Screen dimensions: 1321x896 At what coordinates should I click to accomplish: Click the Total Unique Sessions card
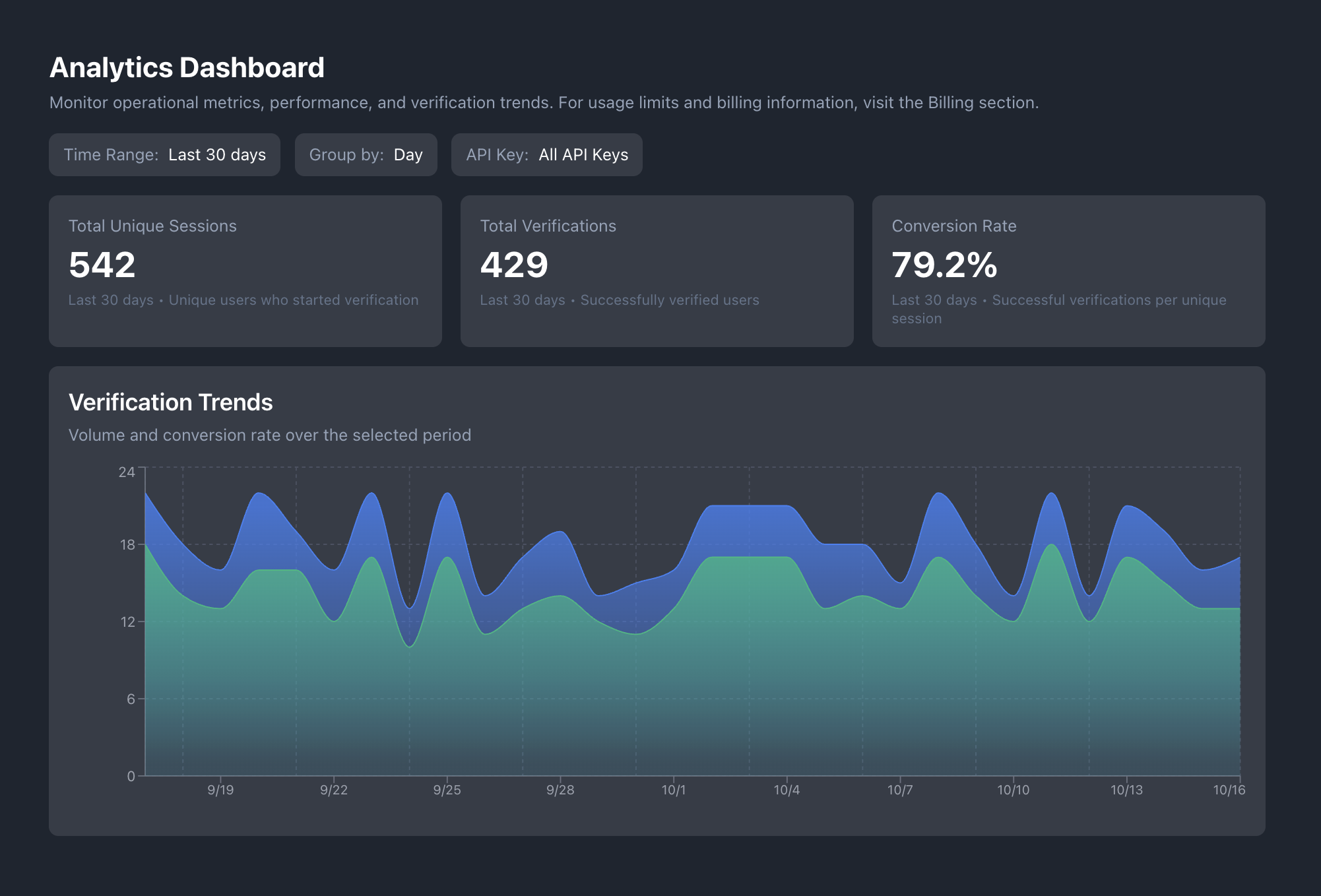point(245,271)
